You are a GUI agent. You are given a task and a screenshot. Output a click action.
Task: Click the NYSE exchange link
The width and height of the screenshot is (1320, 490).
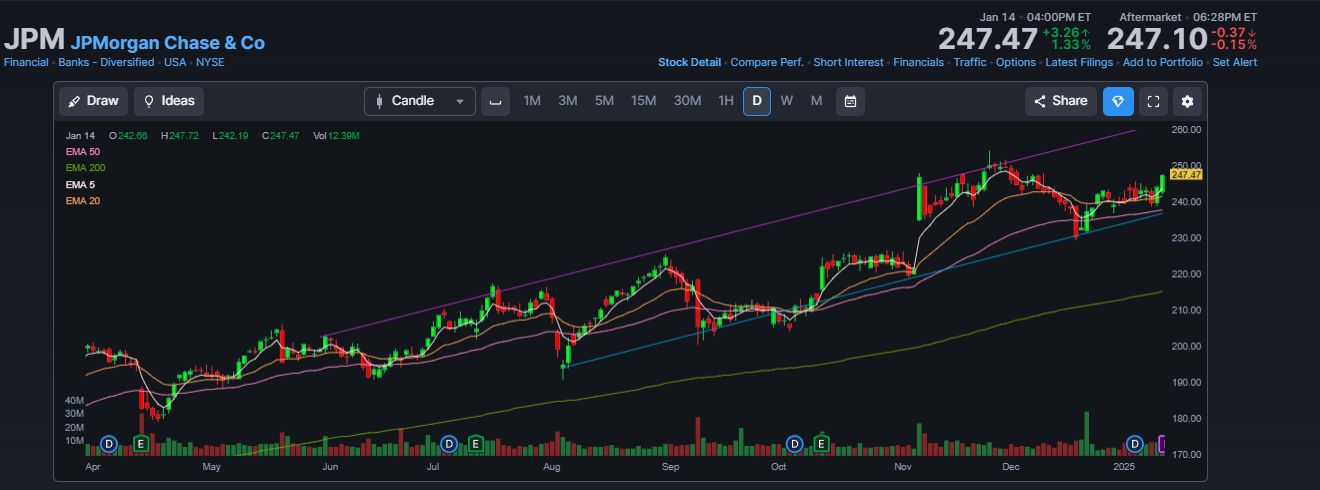(x=210, y=62)
